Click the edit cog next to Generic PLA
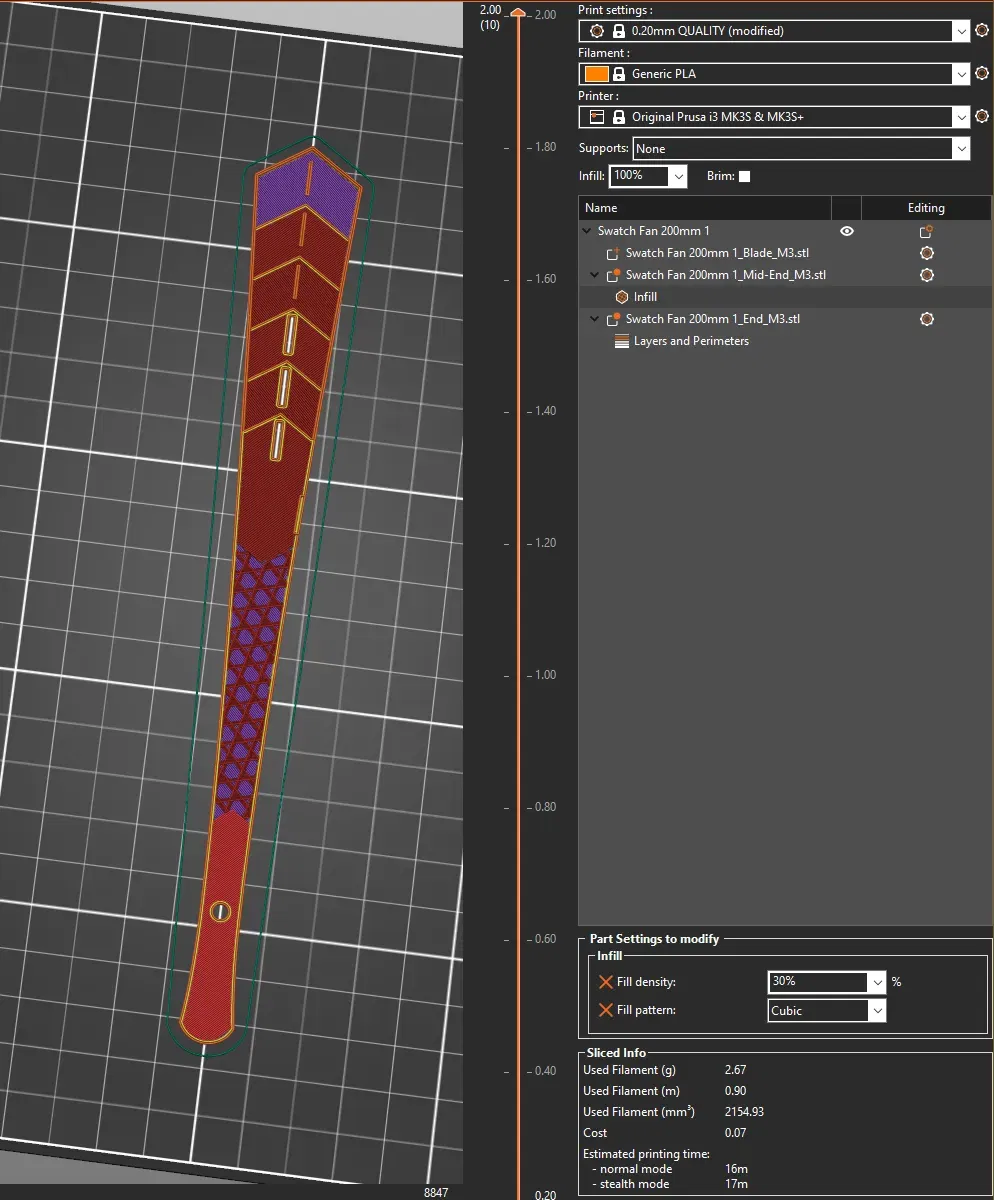 tap(982, 74)
